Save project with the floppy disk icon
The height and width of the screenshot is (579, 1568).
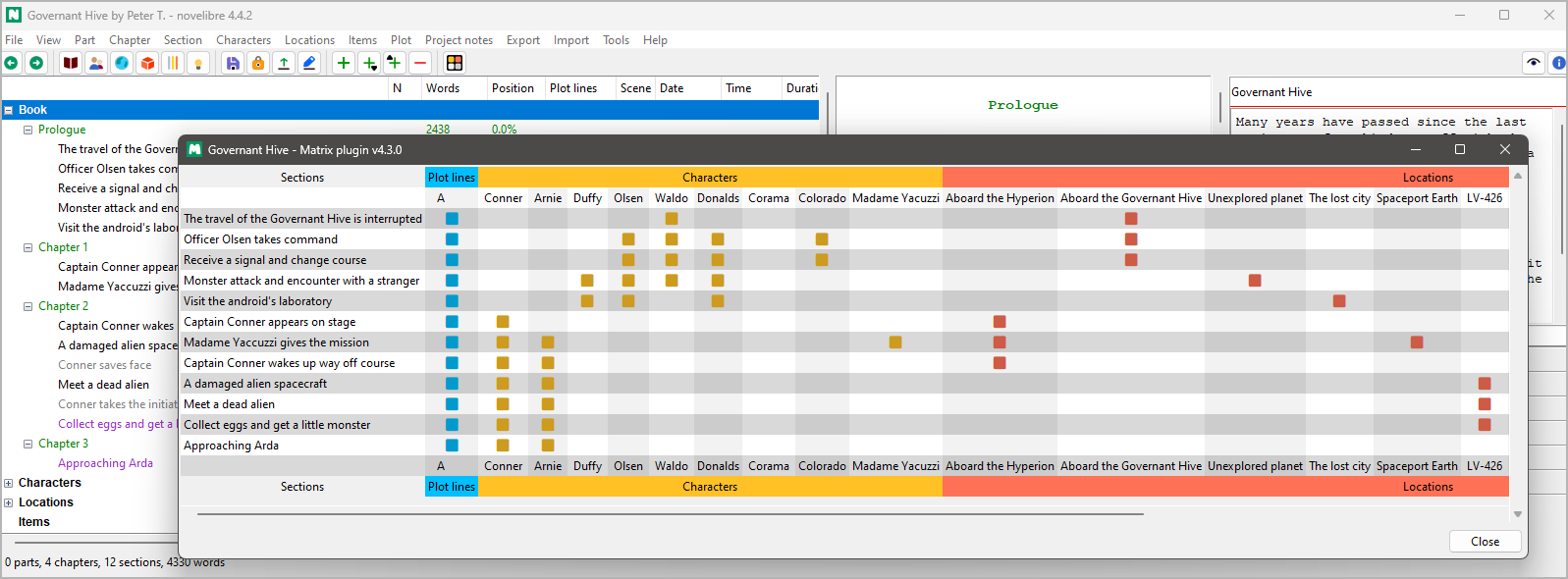click(x=233, y=63)
